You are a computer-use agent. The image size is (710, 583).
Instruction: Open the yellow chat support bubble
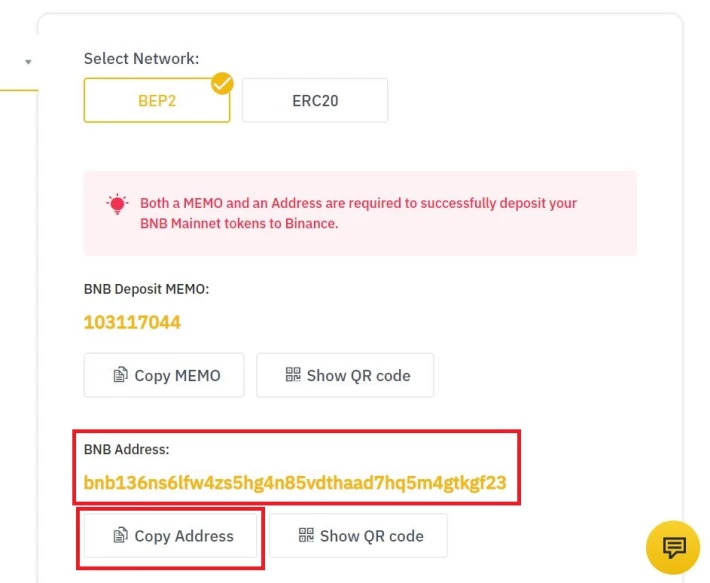[x=673, y=547]
